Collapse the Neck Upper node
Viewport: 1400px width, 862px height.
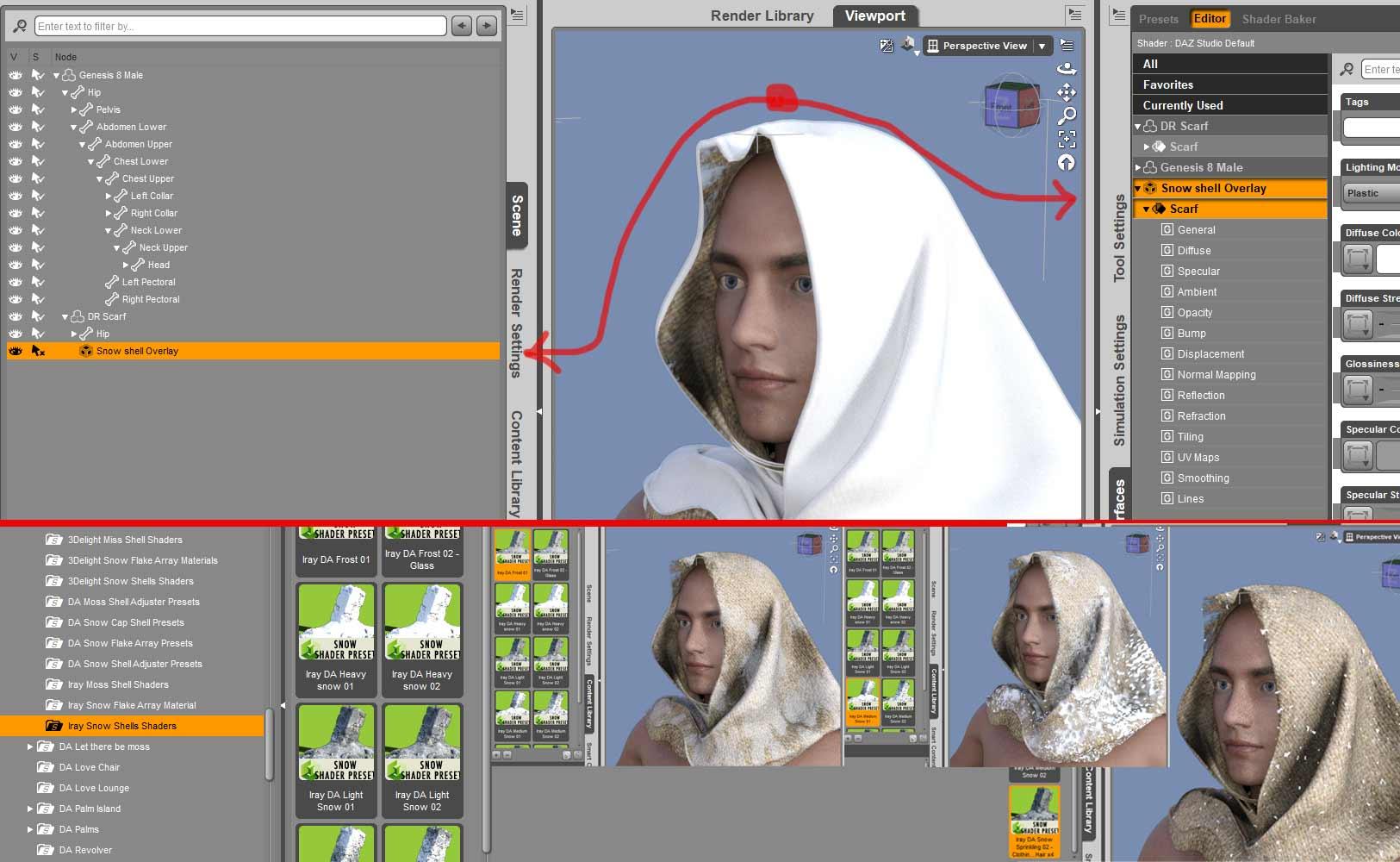pos(117,248)
